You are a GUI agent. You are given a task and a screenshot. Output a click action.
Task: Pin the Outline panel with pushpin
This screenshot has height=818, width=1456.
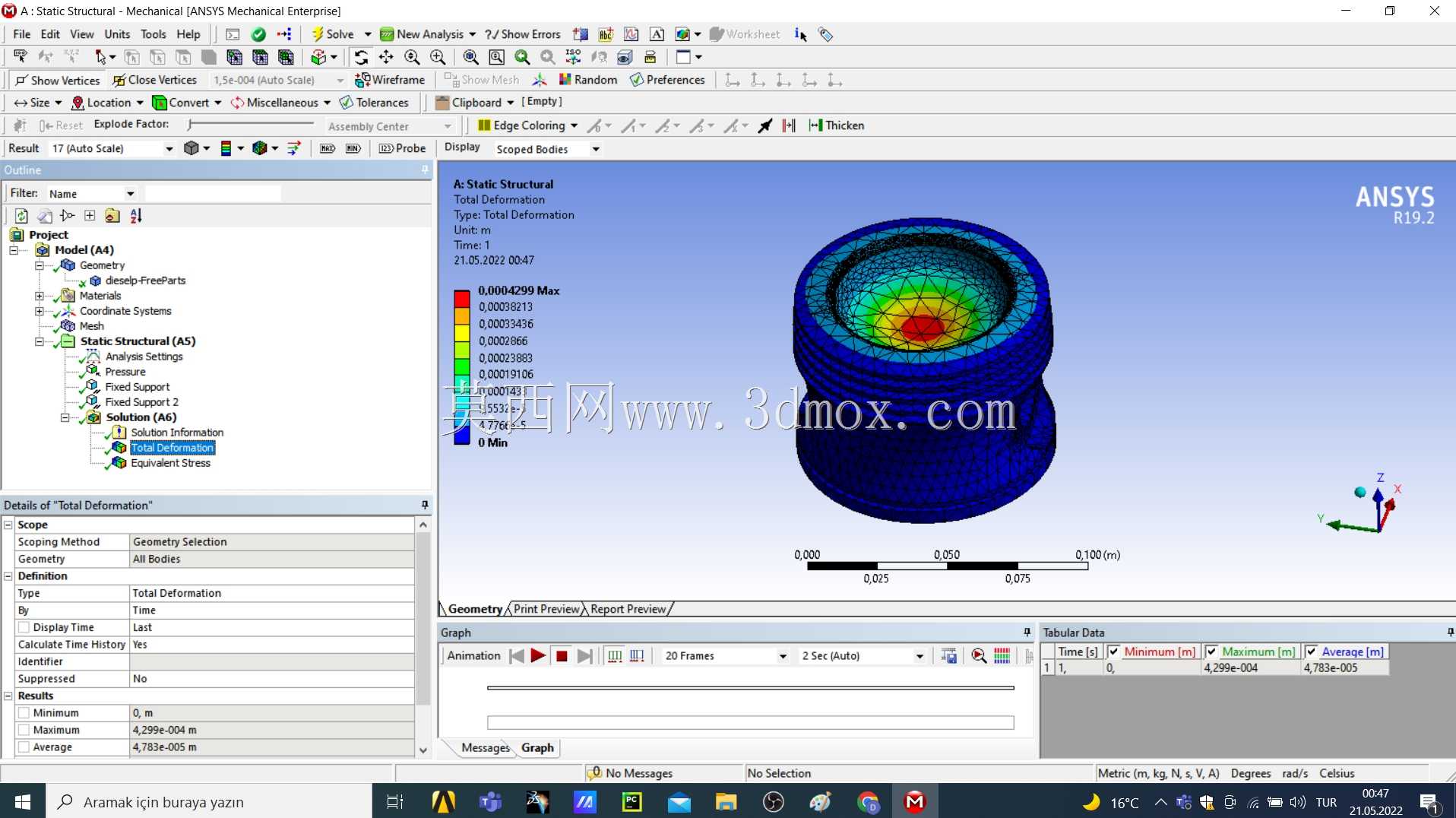[425, 170]
